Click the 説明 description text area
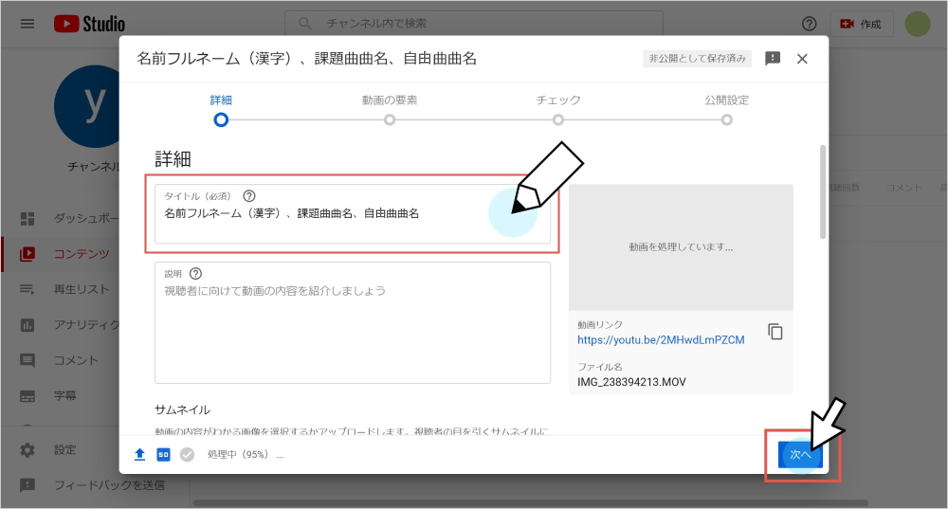Viewport: 948px width, 509px height. click(352, 330)
